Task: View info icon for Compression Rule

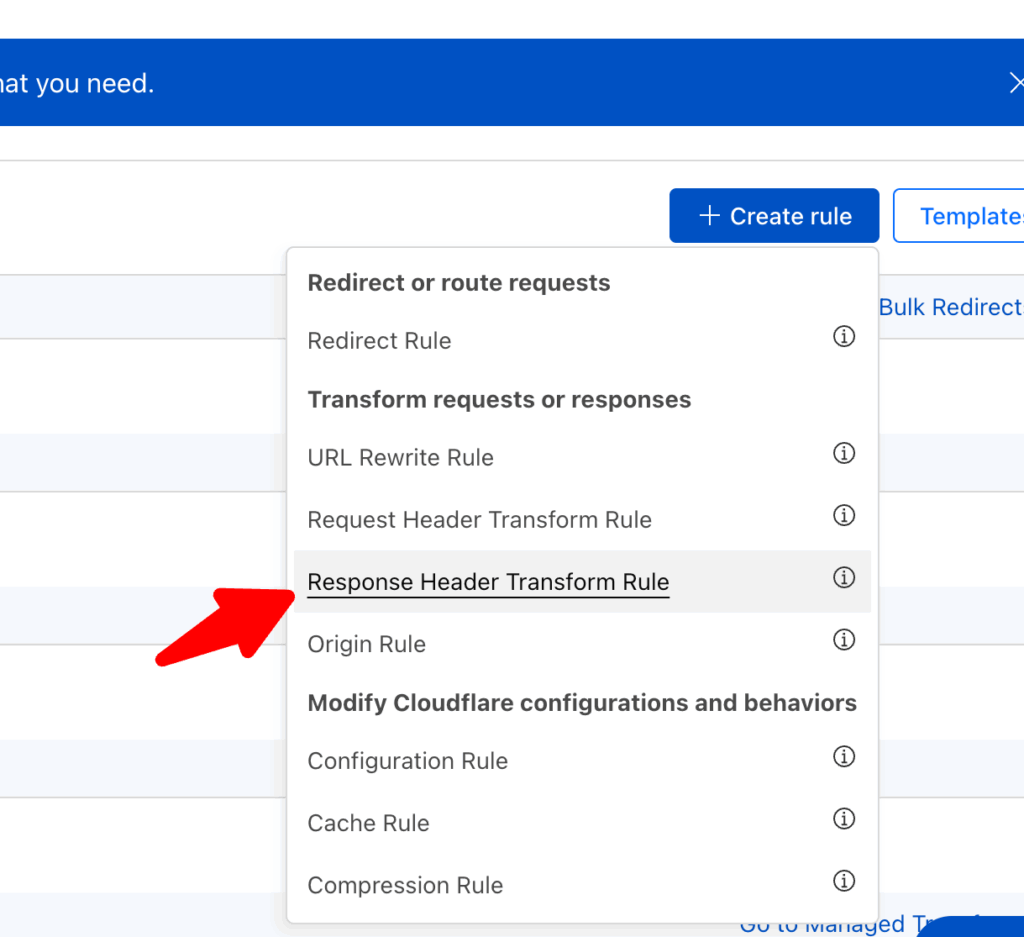Action: [x=844, y=880]
